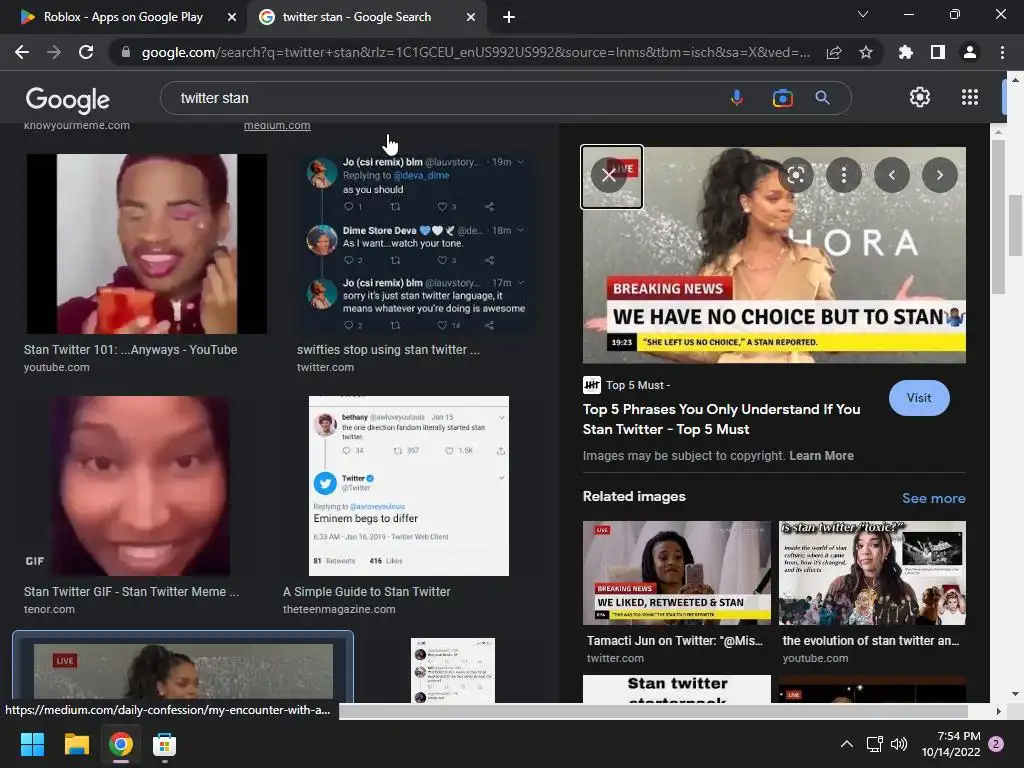Open Stan Twitter GIF tenor thumbnail
The image size is (1024, 768).
(x=140, y=486)
